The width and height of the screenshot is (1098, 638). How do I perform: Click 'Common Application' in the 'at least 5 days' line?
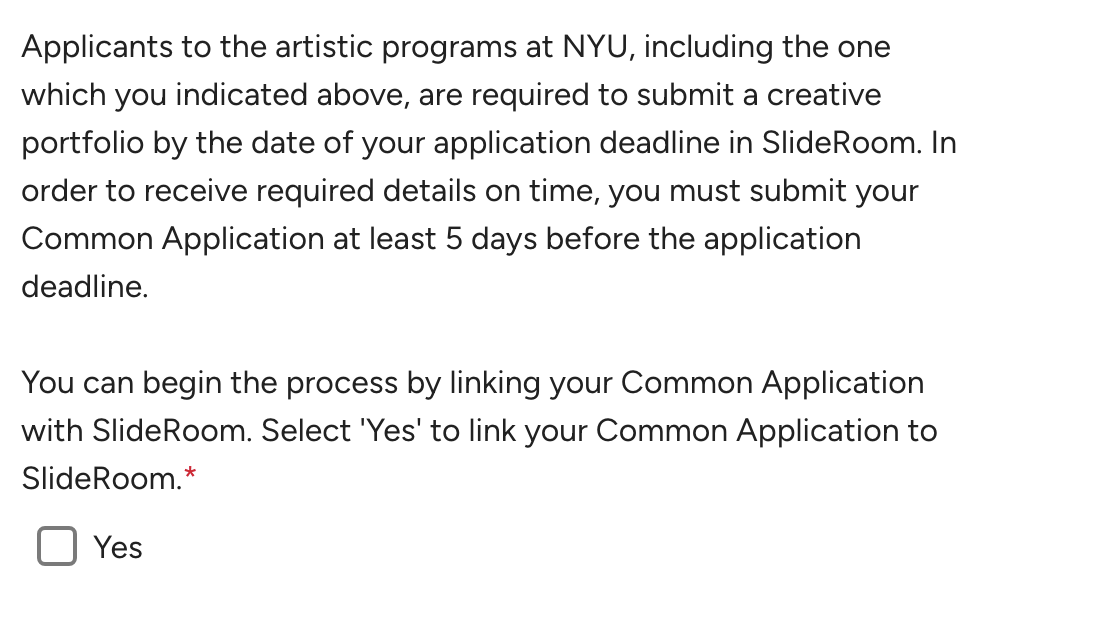(172, 239)
